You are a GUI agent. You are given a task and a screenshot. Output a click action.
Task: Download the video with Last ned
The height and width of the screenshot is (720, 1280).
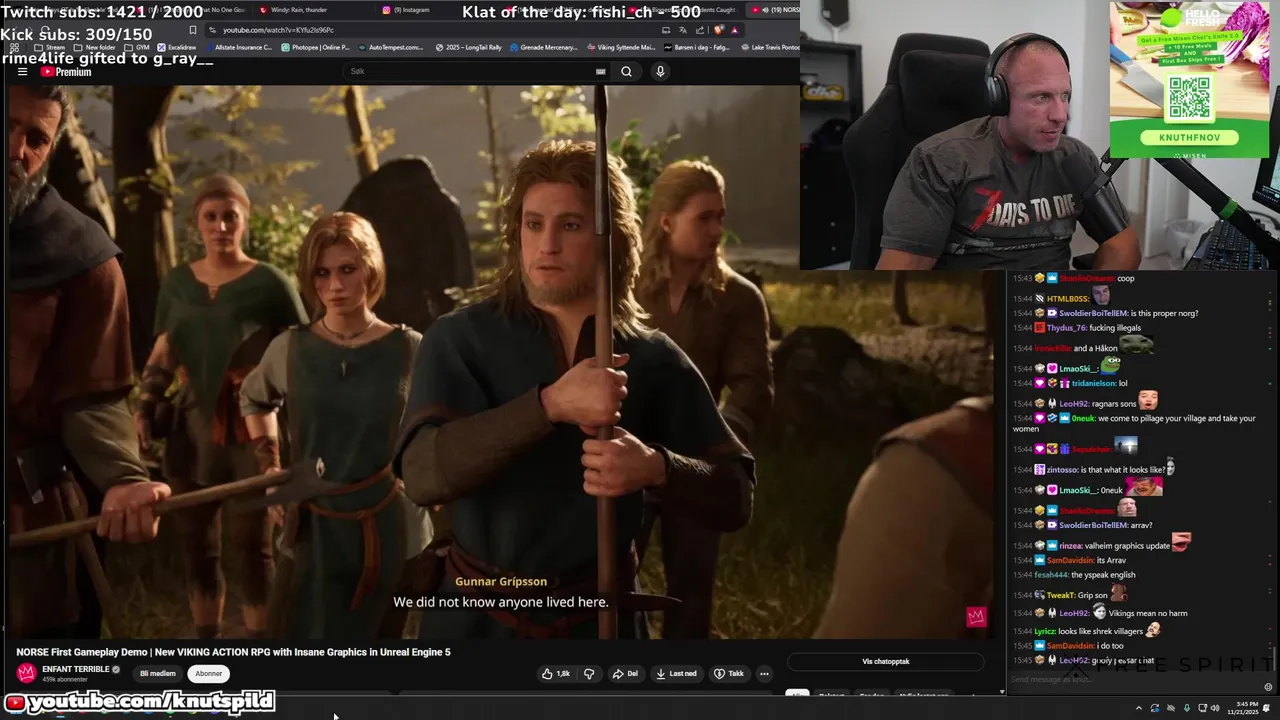[677, 674]
